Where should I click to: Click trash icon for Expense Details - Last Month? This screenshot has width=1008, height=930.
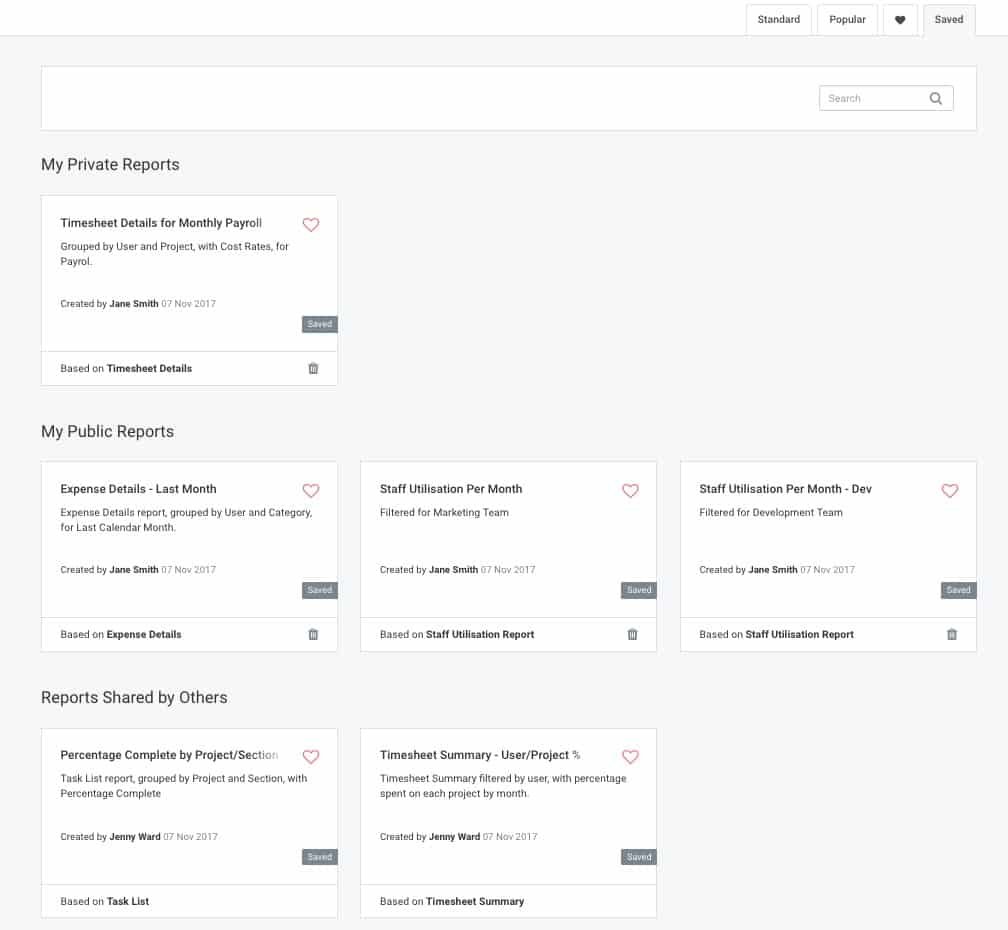(313, 634)
